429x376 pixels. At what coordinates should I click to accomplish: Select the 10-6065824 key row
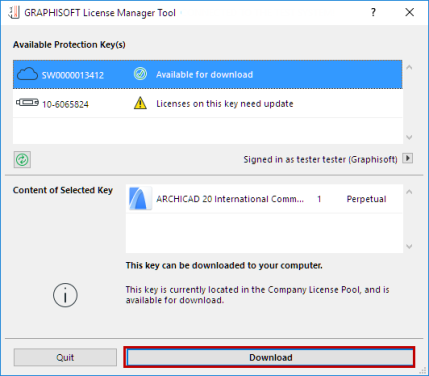pyautogui.click(x=207, y=103)
